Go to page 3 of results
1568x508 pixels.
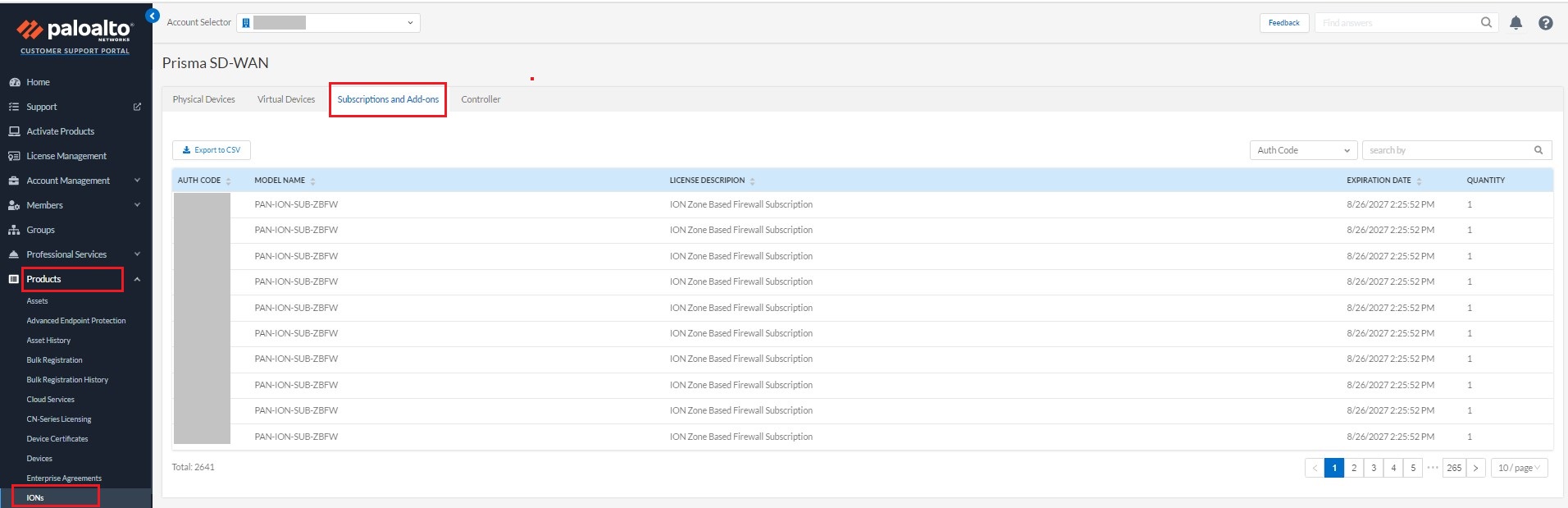[x=1374, y=468]
